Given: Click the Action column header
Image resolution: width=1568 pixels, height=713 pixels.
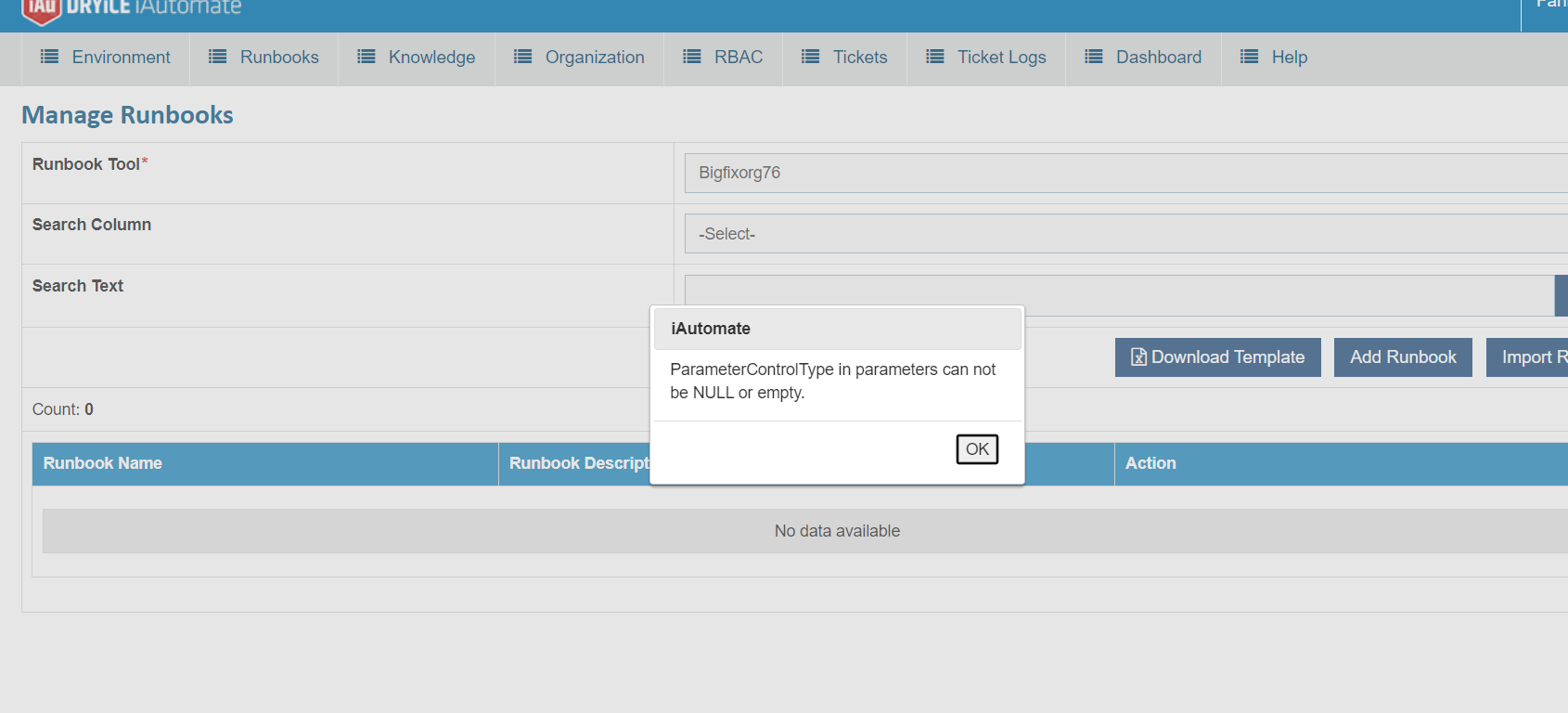Looking at the screenshot, I should [x=1341, y=463].
